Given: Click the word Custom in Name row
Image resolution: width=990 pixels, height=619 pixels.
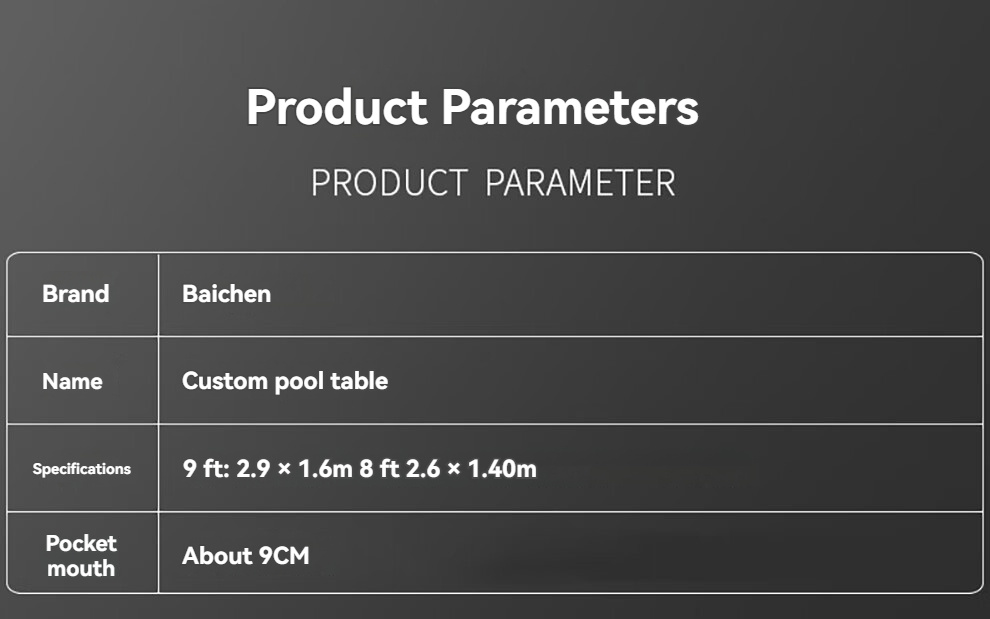Looking at the screenshot, I should (x=225, y=382).
